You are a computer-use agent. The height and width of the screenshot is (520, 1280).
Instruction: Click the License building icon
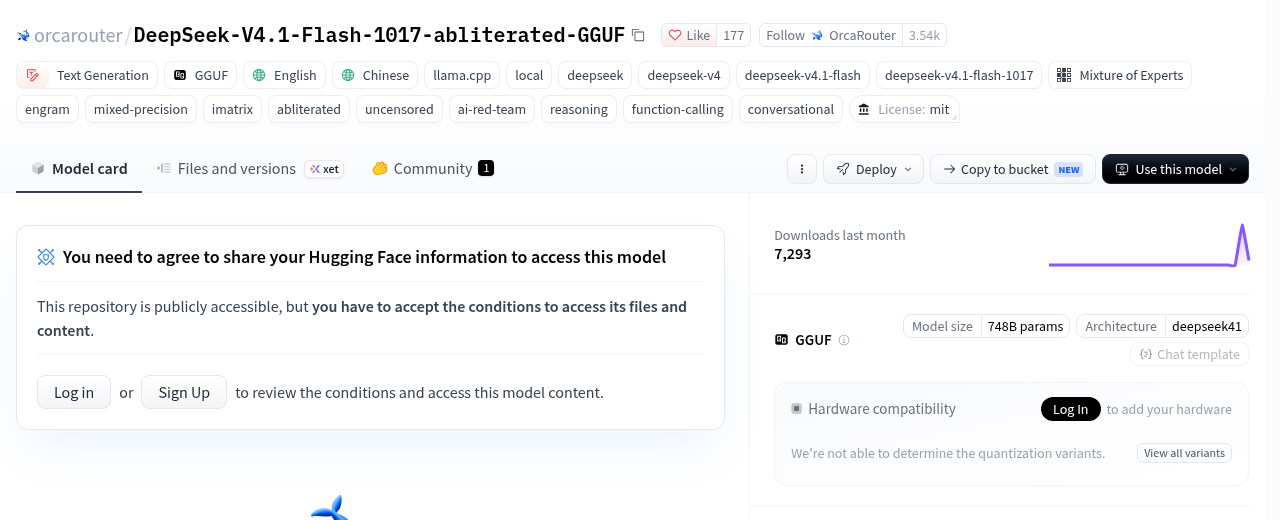click(864, 109)
